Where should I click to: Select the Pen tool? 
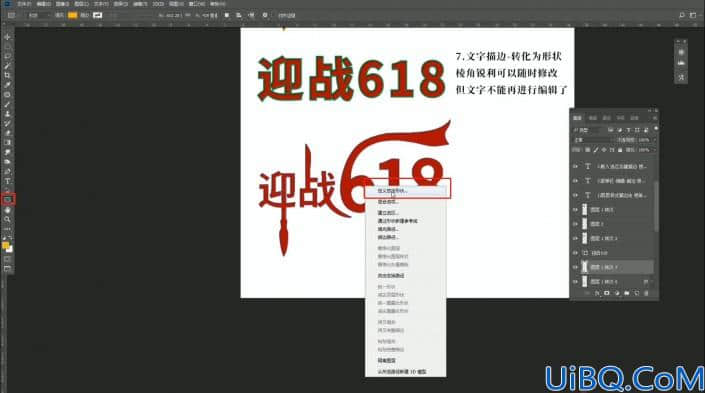point(7,171)
